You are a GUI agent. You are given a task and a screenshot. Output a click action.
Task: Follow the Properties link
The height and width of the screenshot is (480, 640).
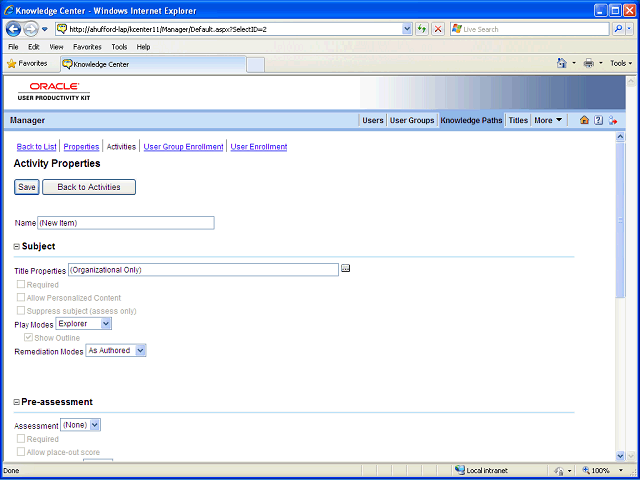point(81,147)
